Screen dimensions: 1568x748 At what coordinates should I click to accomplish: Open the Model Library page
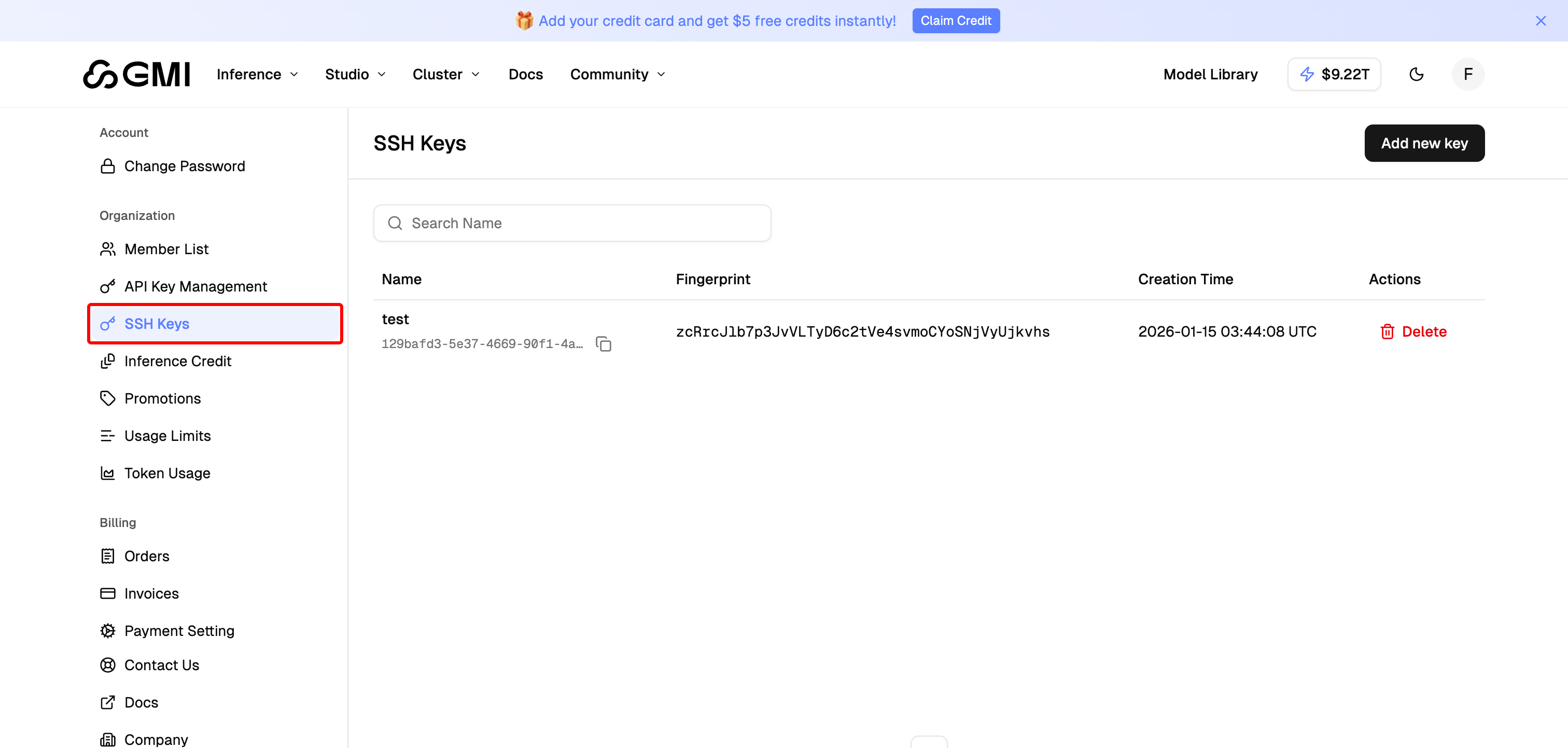tap(1210, 74)
